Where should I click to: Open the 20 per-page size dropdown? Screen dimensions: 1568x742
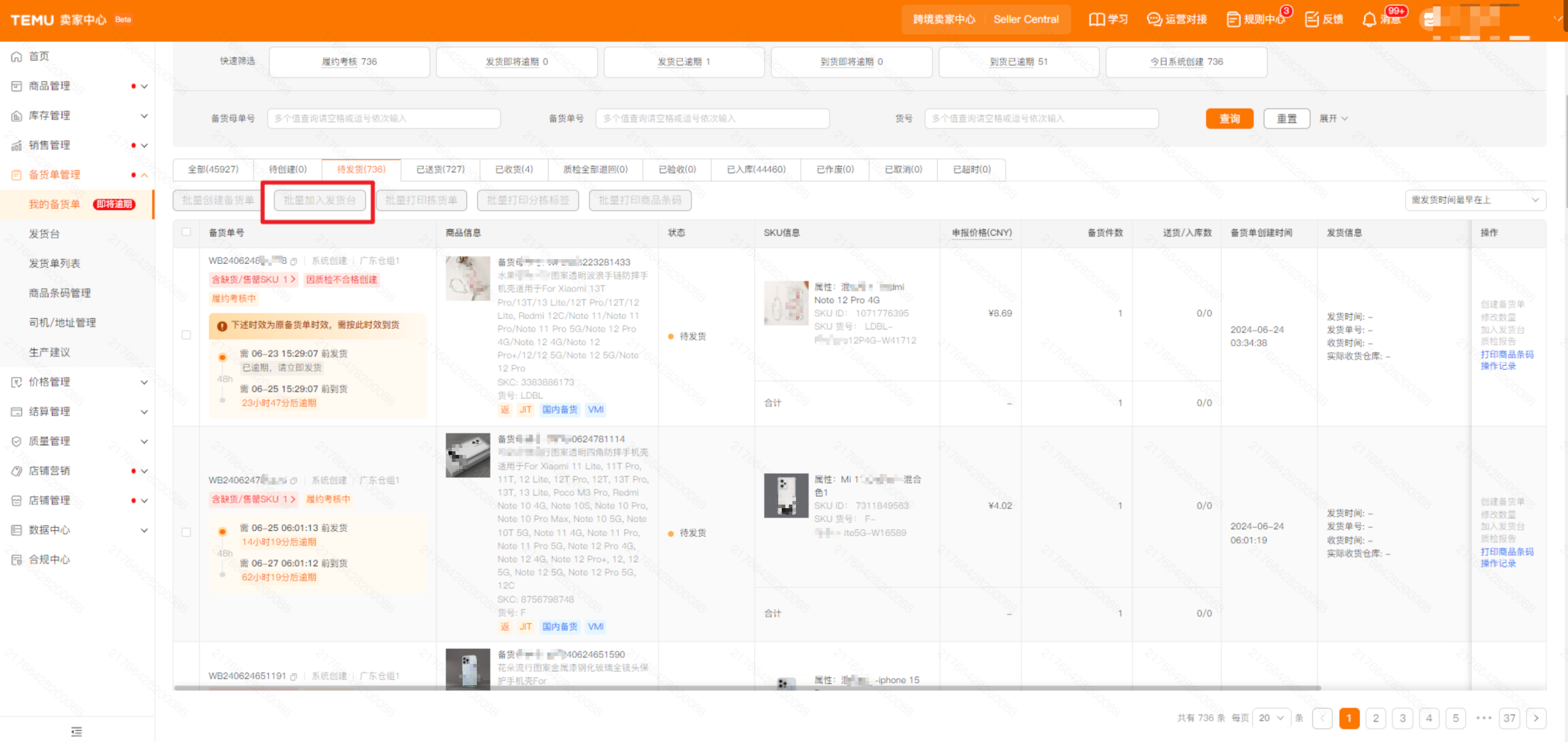(x=1271, y=718)
